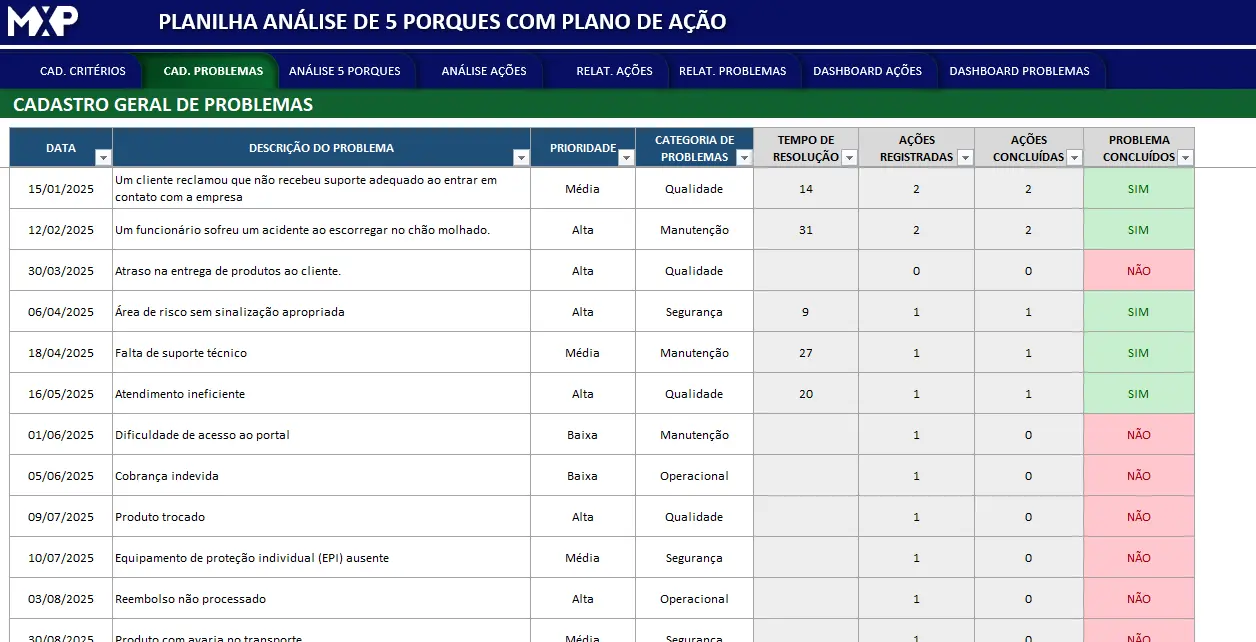Click the red NÃO cell for 30/03/2025
The width and height of the screenshot is (1256, 642).
pyautogui.click(x=1138, y=271)
